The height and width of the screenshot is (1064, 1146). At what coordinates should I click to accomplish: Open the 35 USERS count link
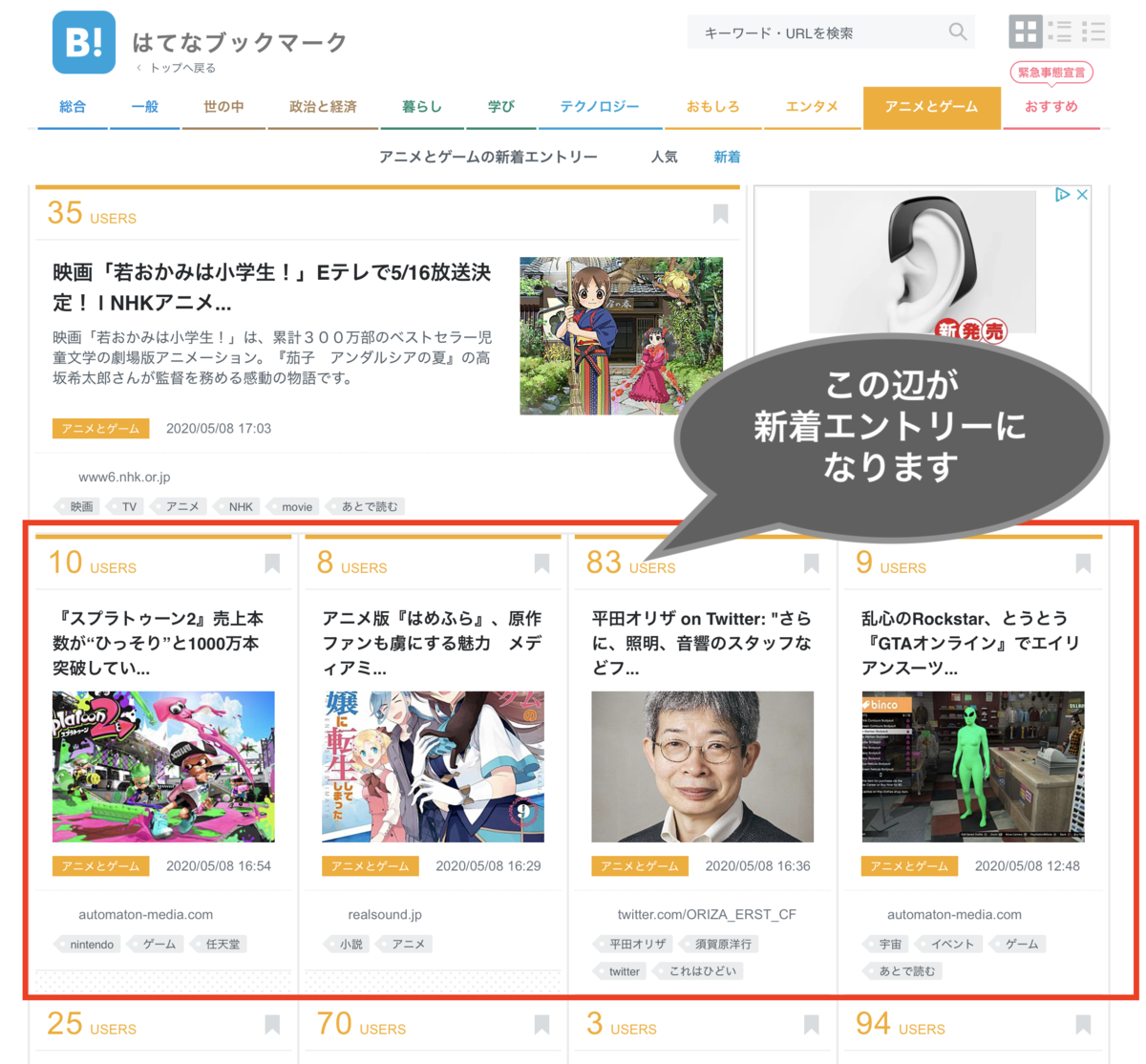[92, 213]
